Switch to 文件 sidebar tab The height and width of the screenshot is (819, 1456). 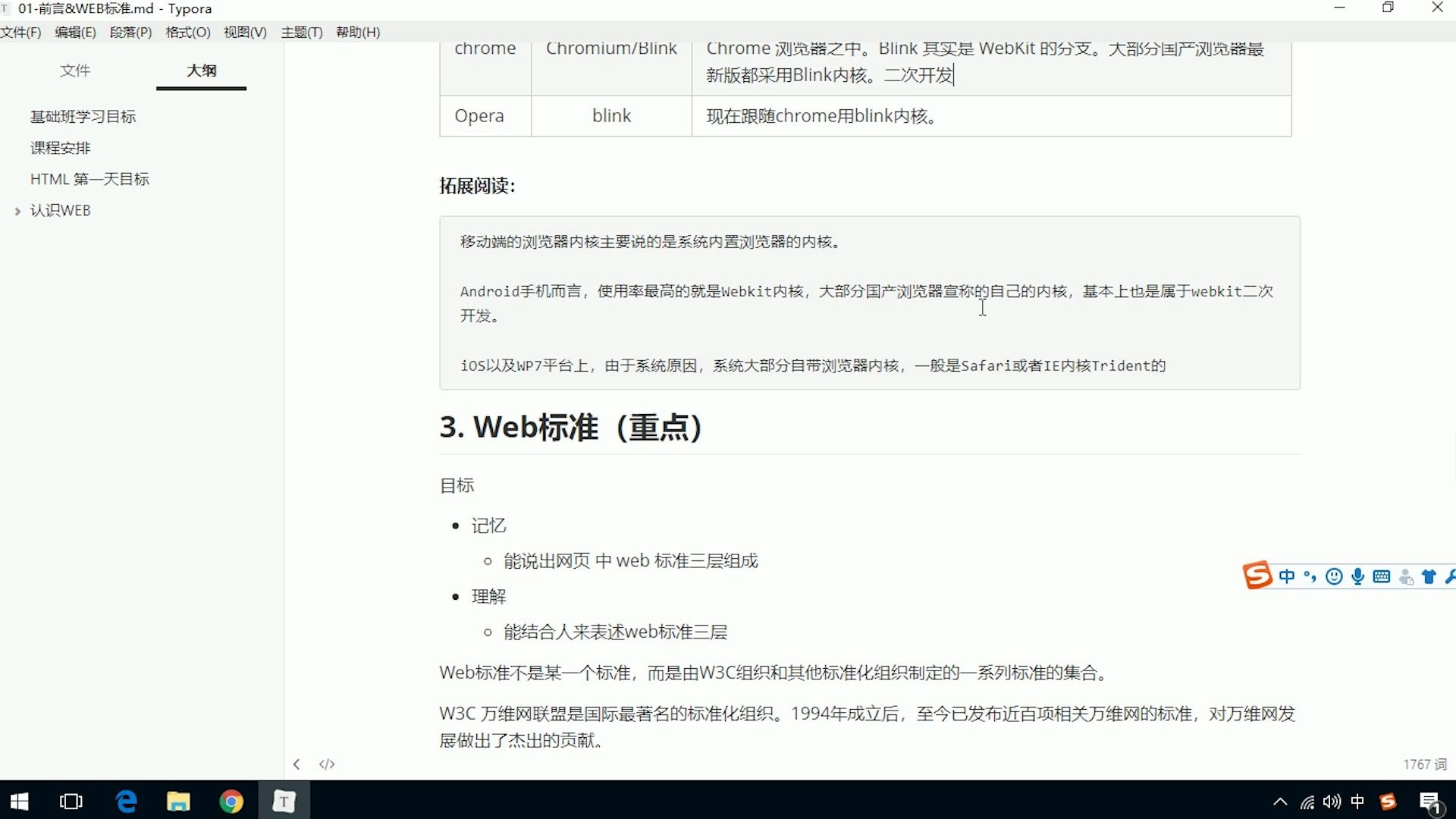pos(75,71)
